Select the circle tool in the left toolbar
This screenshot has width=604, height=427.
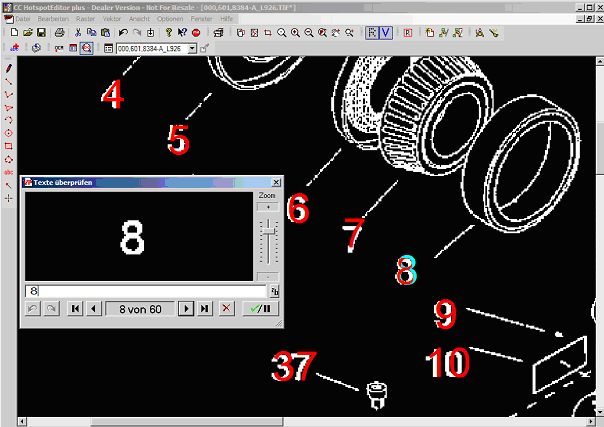(8, 133)
